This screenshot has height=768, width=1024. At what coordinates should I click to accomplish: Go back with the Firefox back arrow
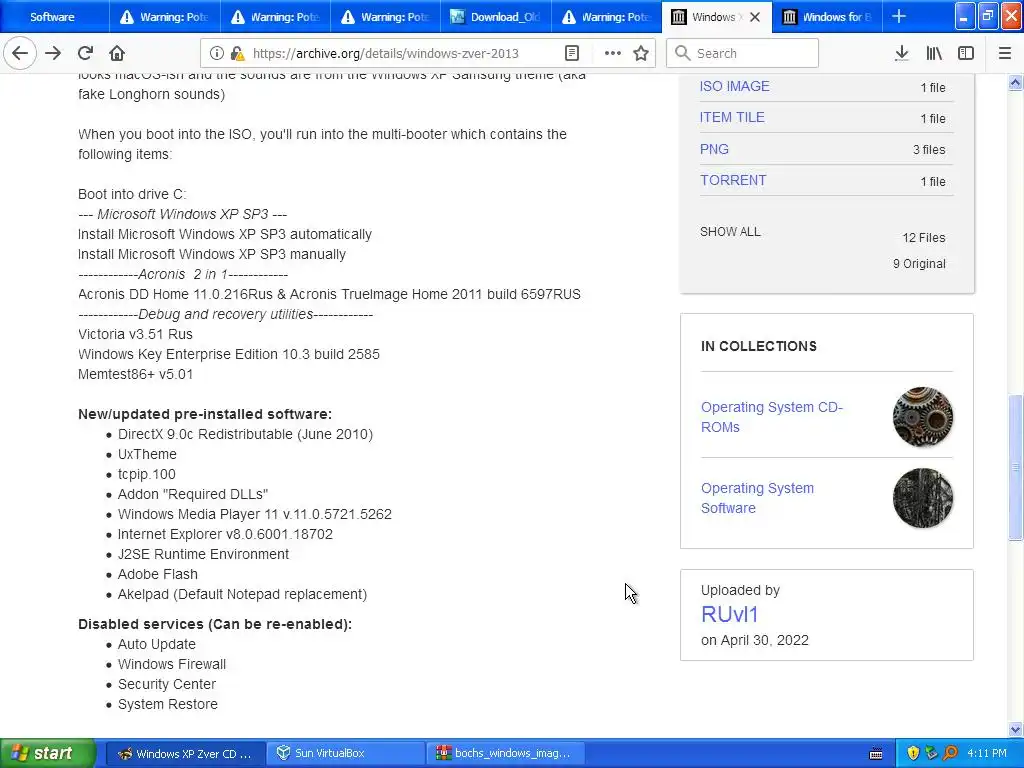point(20,53)
